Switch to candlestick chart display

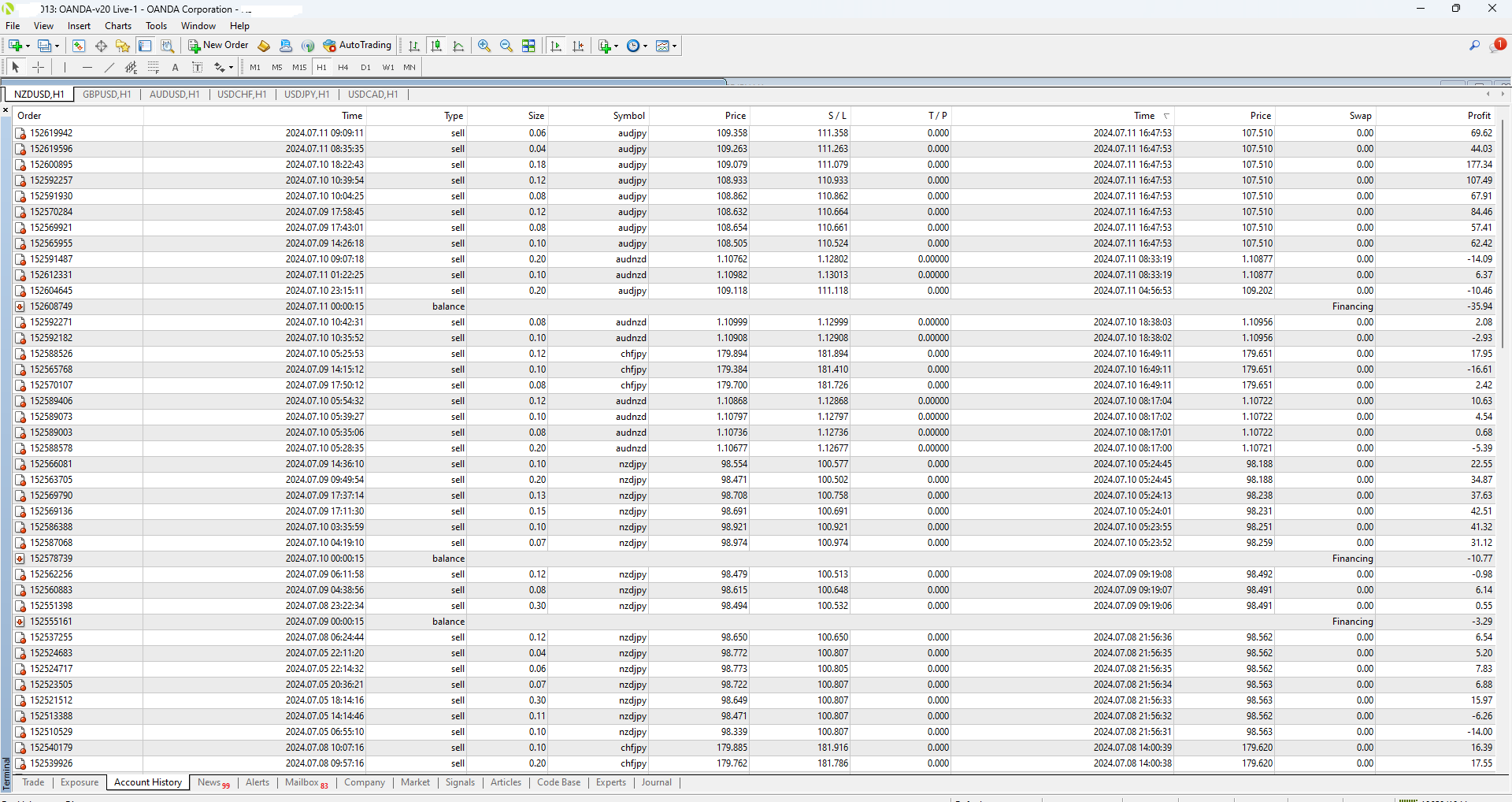(x=436, y=46)
